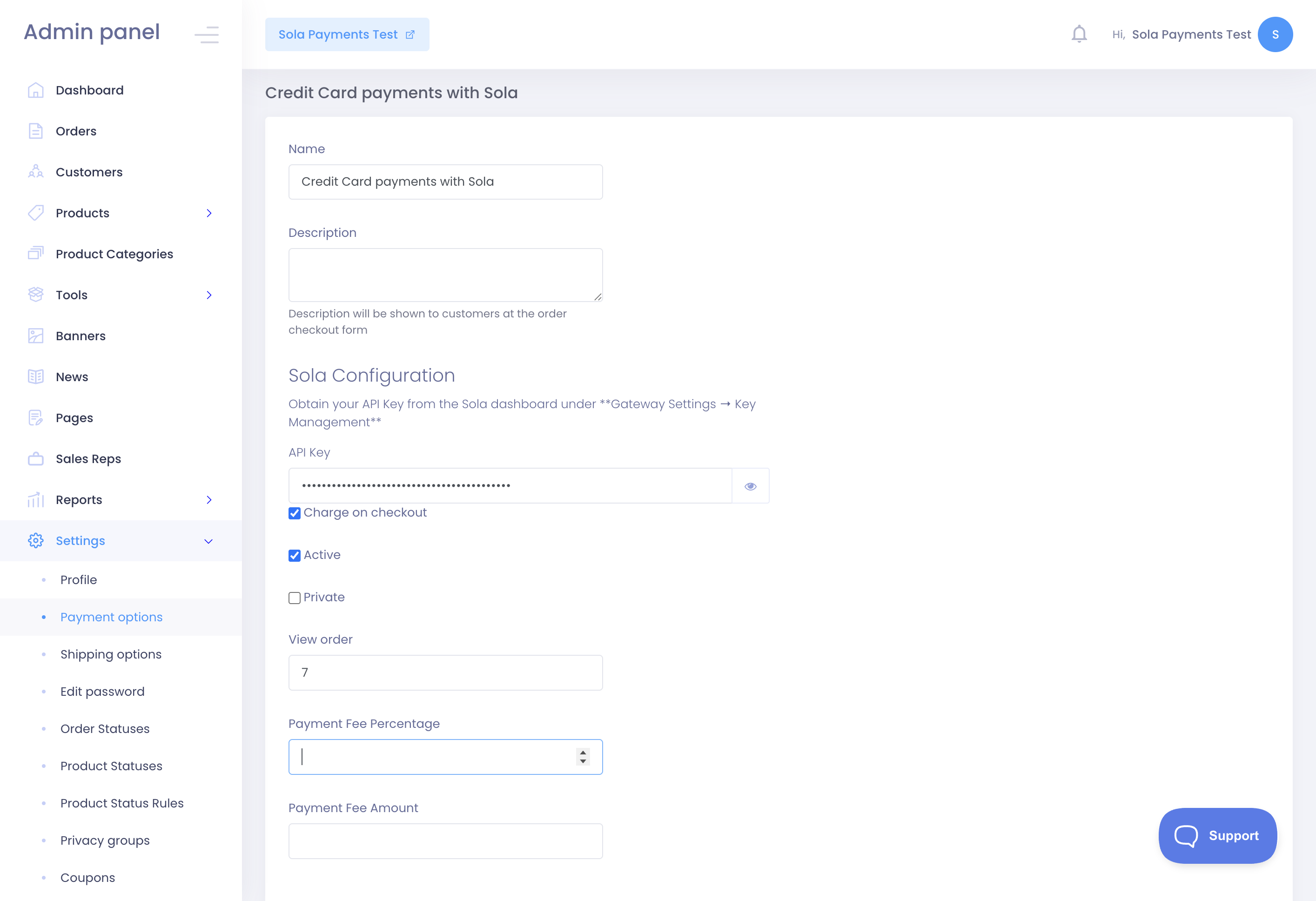
Task: Click the Reports bar chart icon
Action: click(36, 499)
